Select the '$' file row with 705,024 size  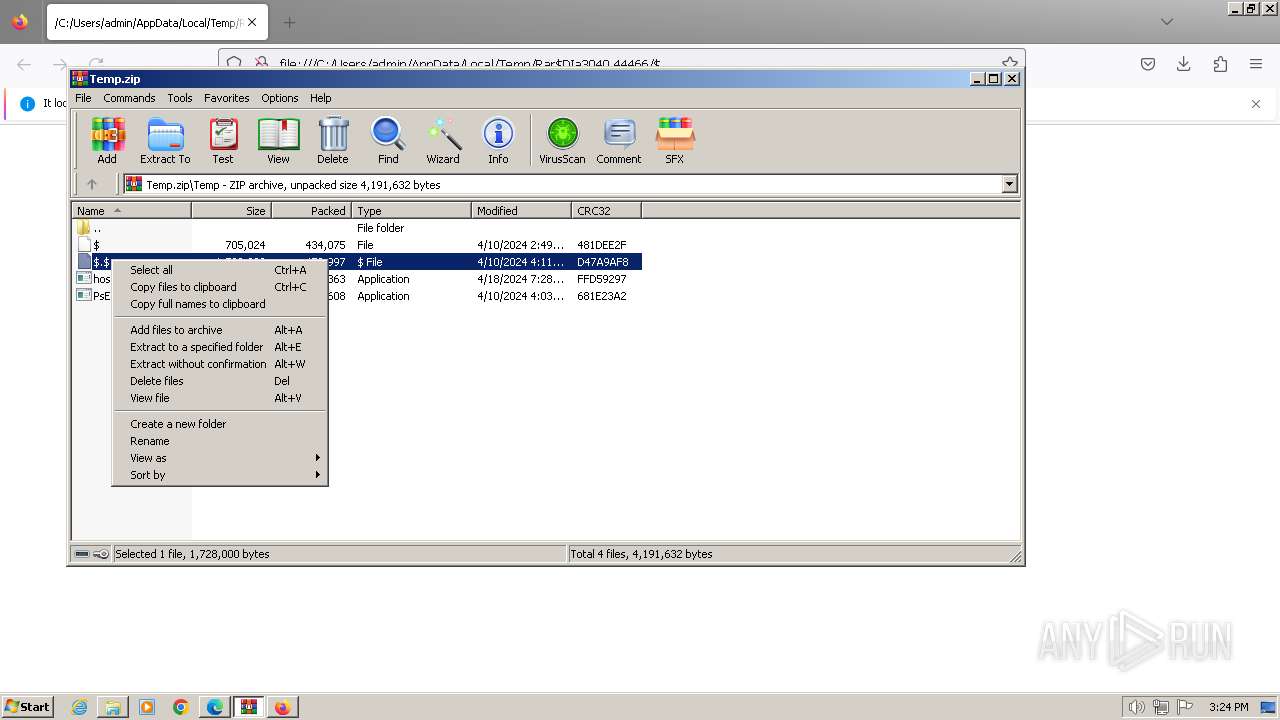pyautogui.click(x=358, y=245)
